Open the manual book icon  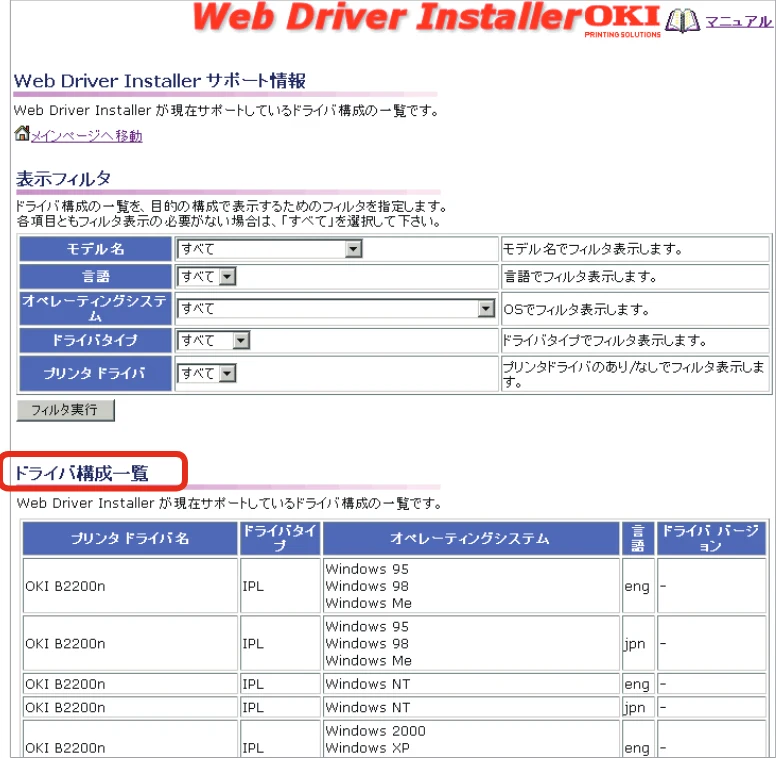(682, 21)
